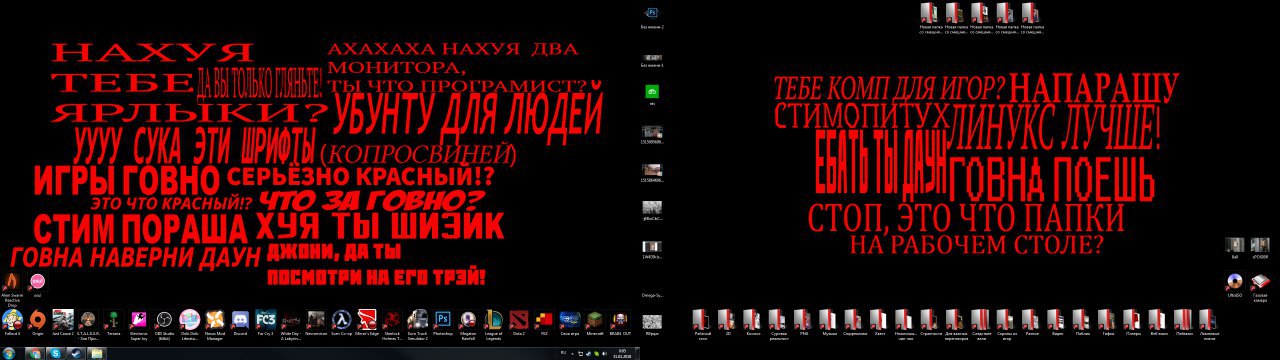
Task: Launch Dota 2 from desktop
Action: coord(519,322)
